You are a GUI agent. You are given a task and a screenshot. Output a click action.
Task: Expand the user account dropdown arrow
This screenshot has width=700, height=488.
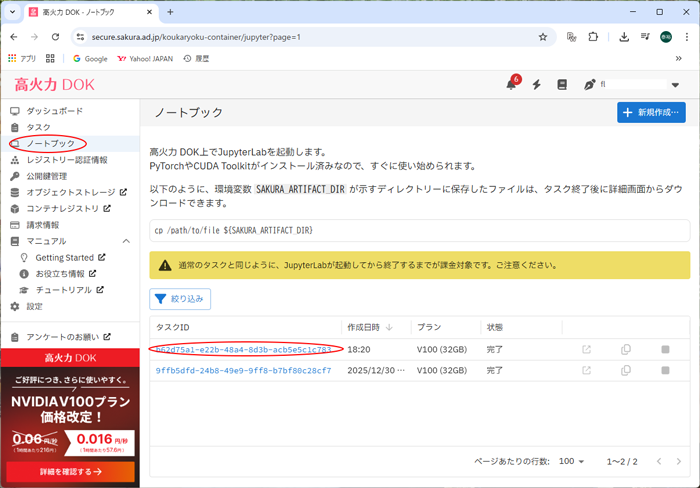click(x=675, y=85)
